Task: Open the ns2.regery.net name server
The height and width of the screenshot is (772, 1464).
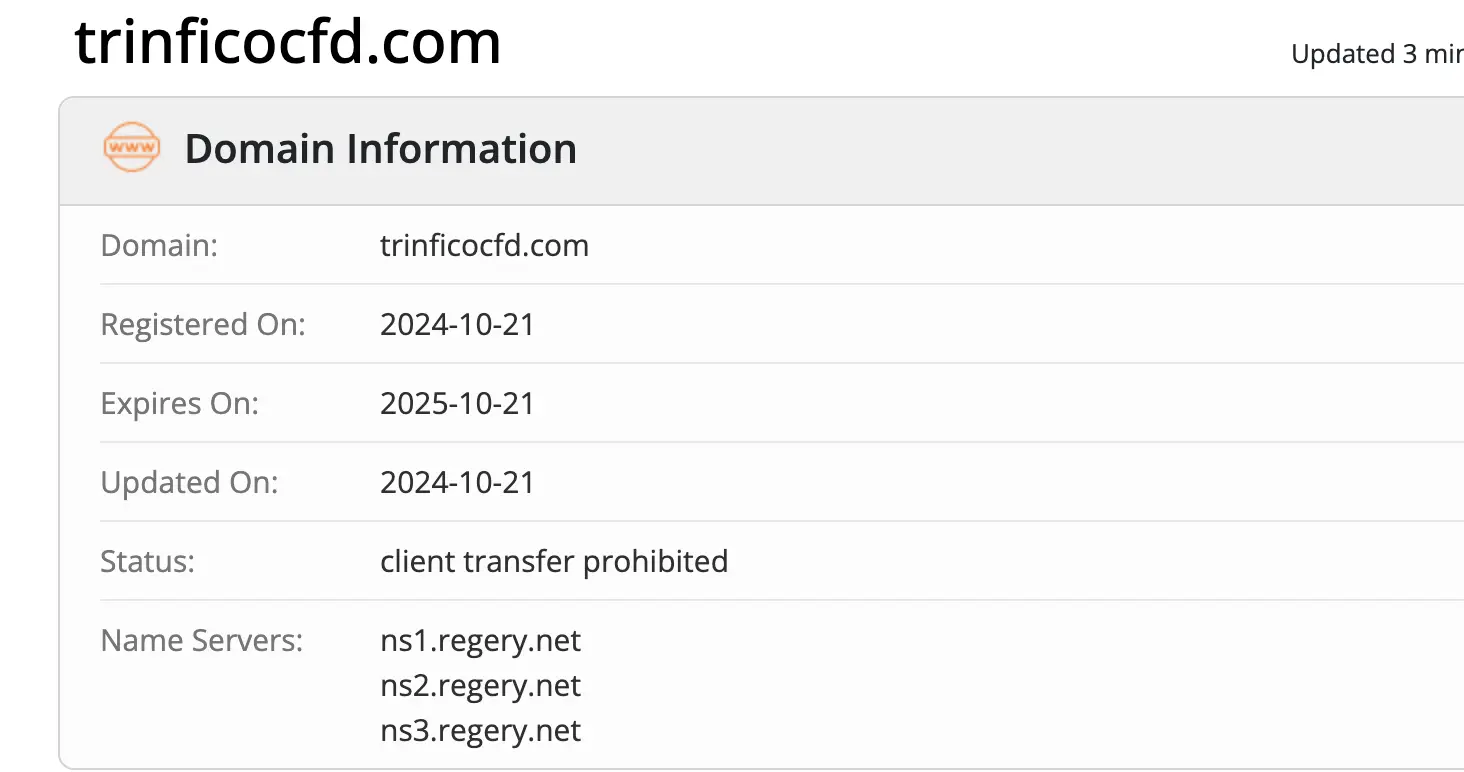Action: tap(480, 686)
